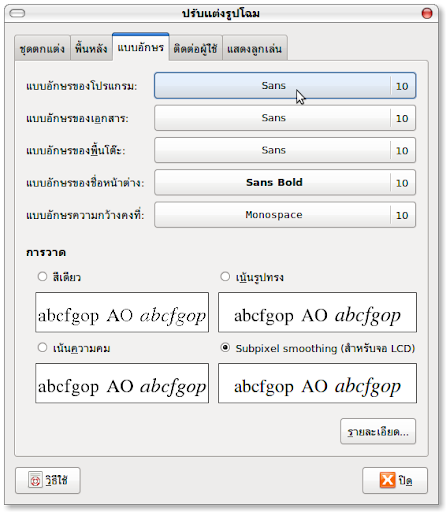Click the window menu pill icon in title bar
The width and height of the screenshot is (446, 512).
coord(17,13)
